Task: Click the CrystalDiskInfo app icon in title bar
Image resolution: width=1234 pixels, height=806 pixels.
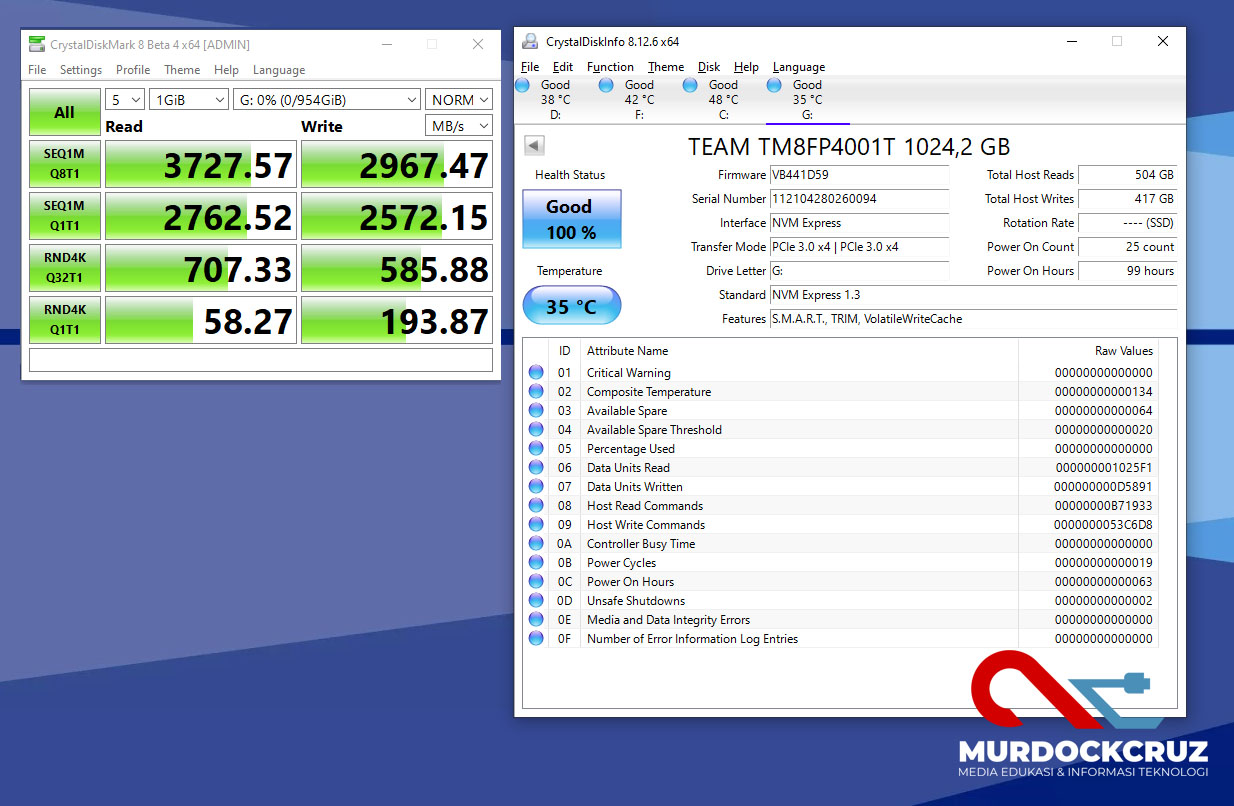Action: coord(530,41)
